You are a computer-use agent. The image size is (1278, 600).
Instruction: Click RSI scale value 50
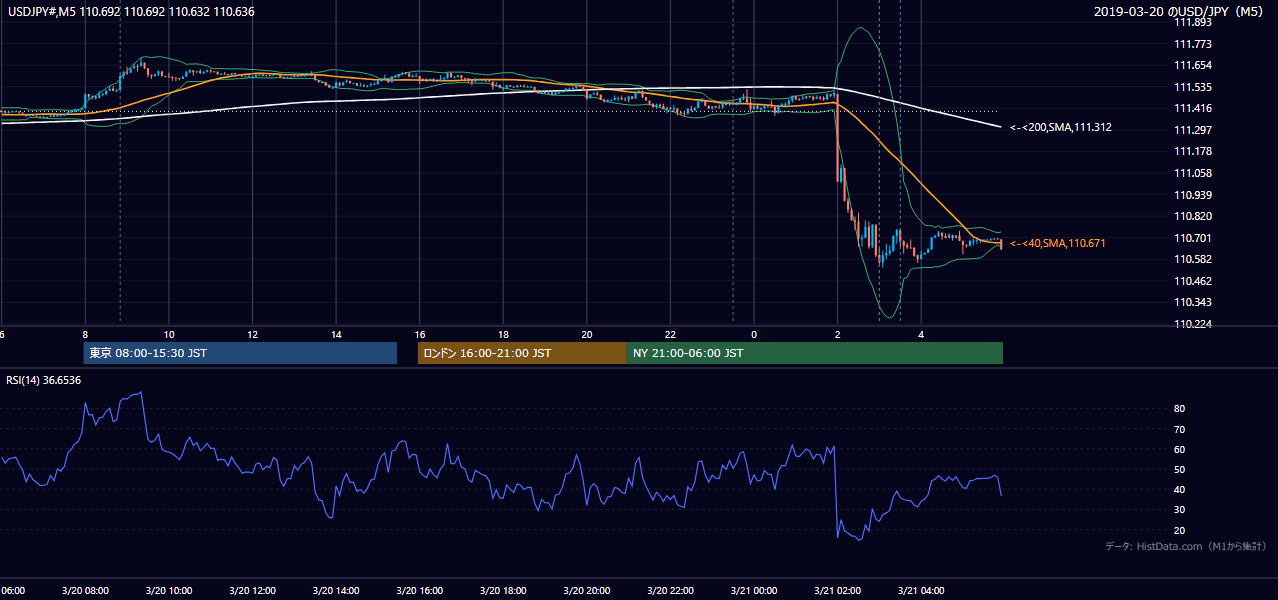coord(1180,469)
